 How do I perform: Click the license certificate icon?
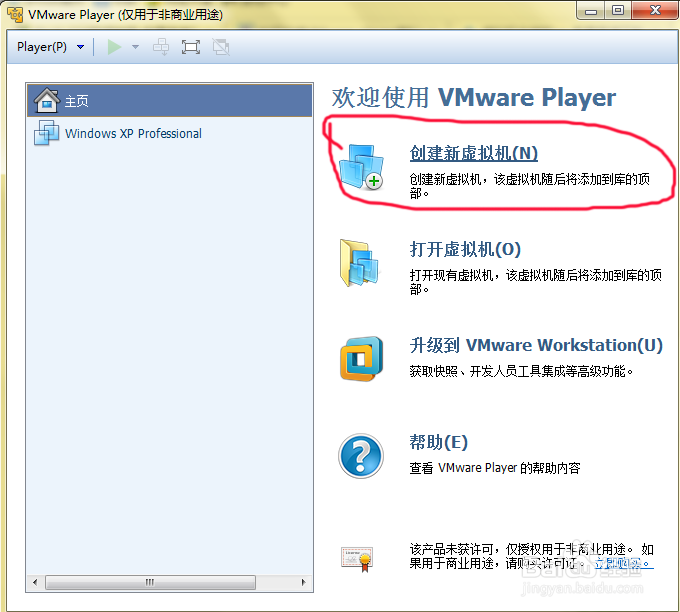(x=357, y=559)
